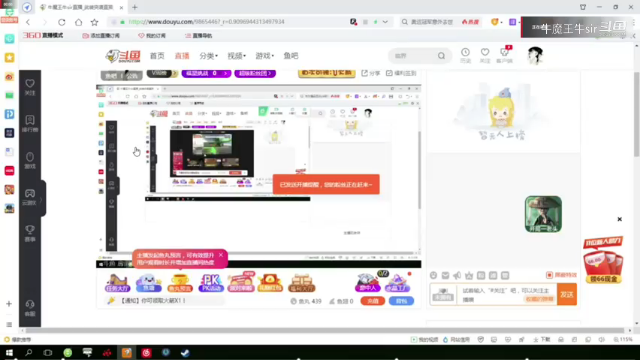
Task: Claim the 领66现金 red packet promo
Action: [x=603, y=260]
